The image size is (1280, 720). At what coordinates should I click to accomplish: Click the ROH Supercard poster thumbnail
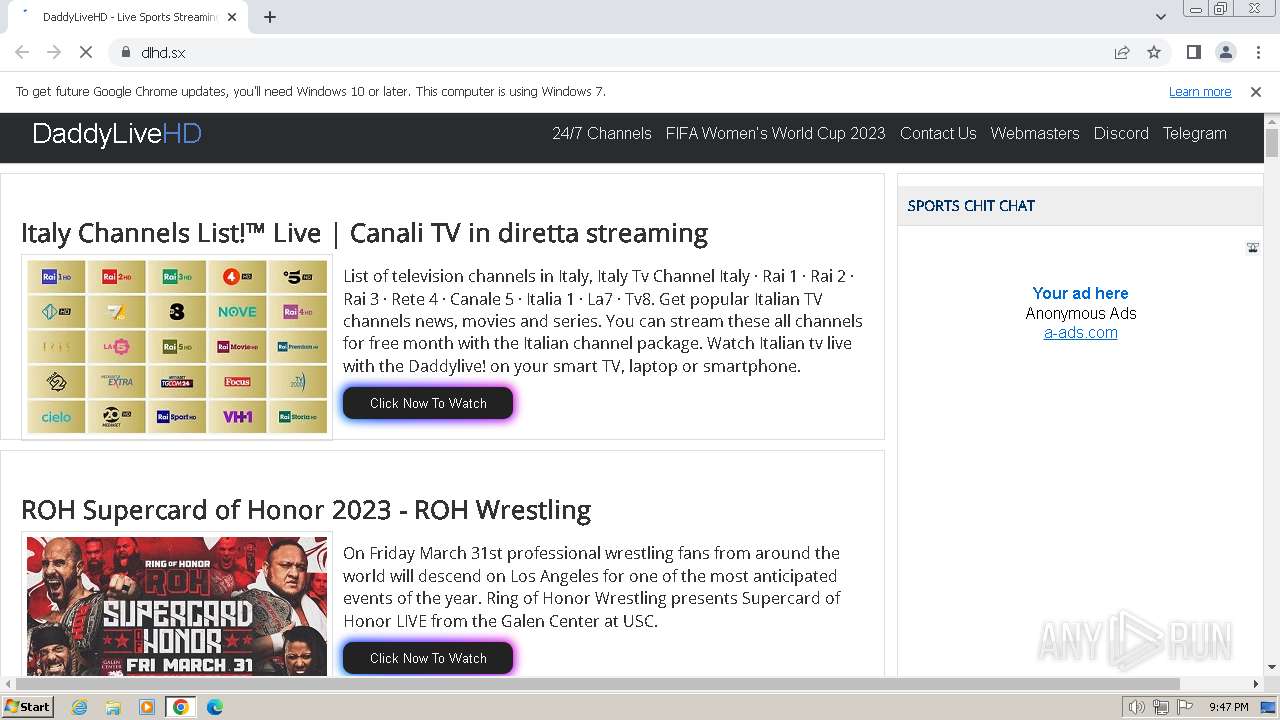click(177, 606)
